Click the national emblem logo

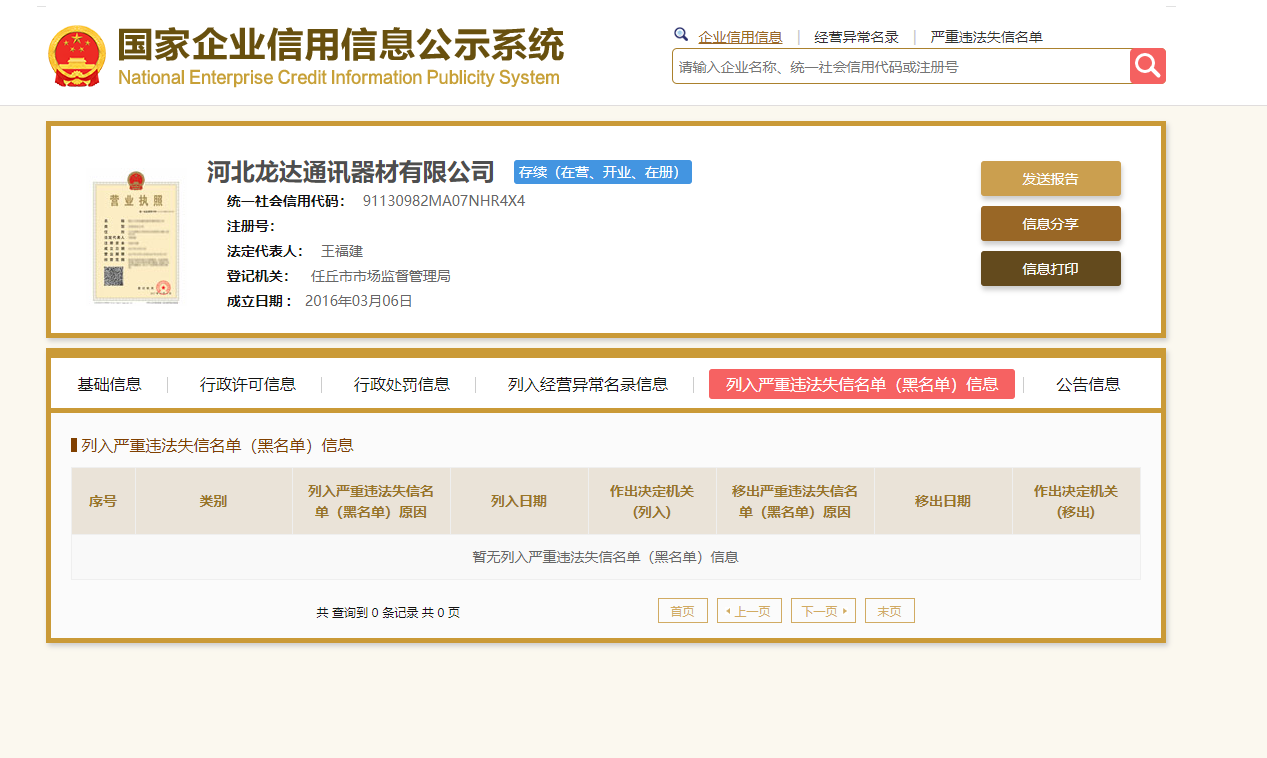coord(77,56)
